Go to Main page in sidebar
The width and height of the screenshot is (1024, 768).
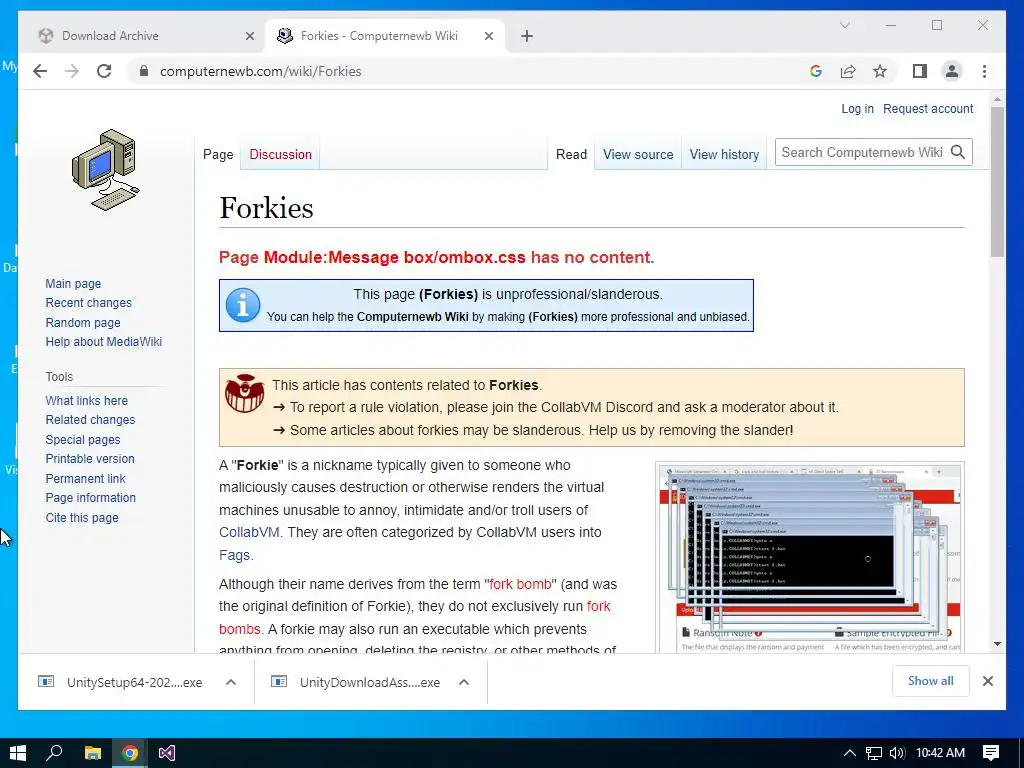(73, 283)
